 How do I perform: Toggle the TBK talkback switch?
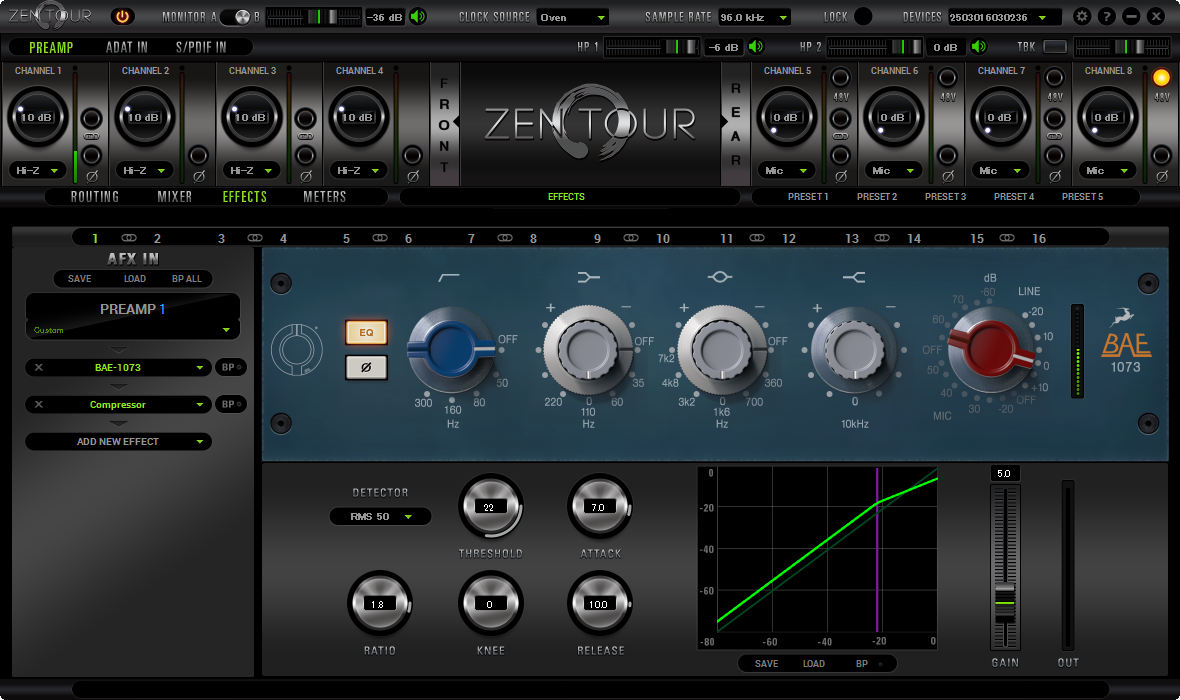(1054, 47)
